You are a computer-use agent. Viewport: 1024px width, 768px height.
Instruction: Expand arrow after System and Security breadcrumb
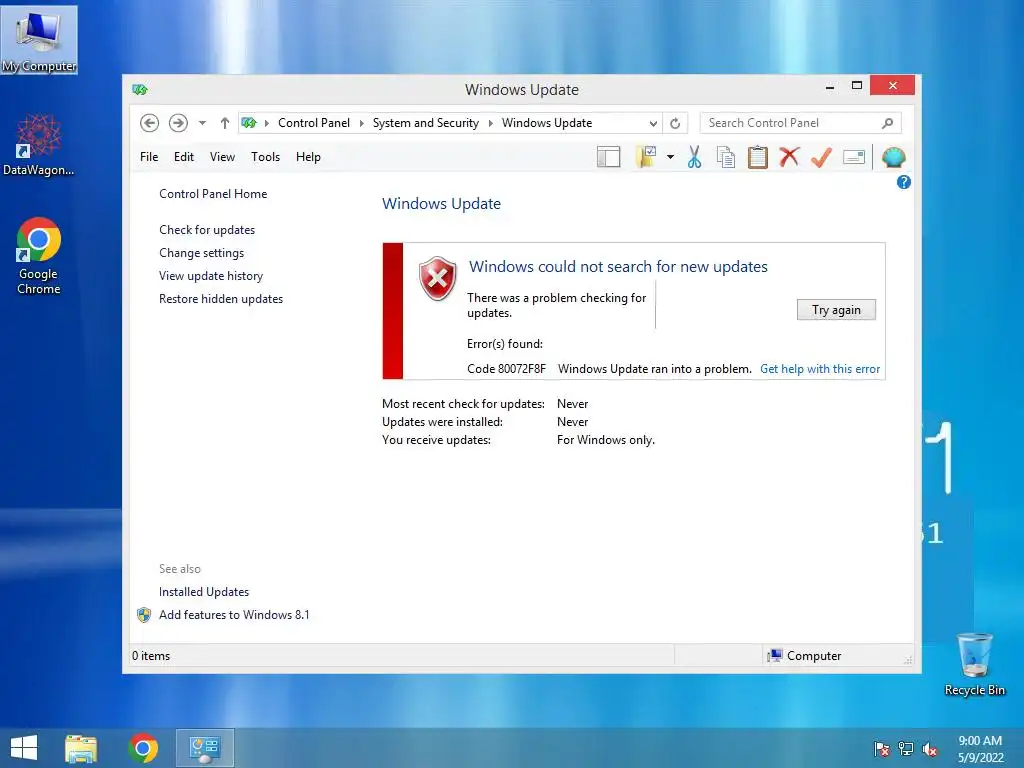click(490, 123)
